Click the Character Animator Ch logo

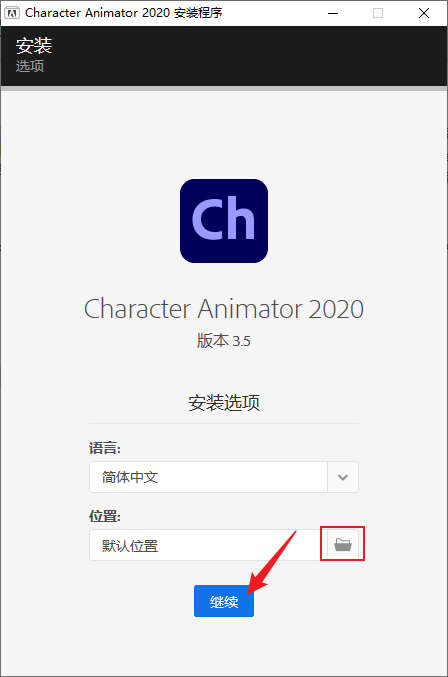coord(224,221)
